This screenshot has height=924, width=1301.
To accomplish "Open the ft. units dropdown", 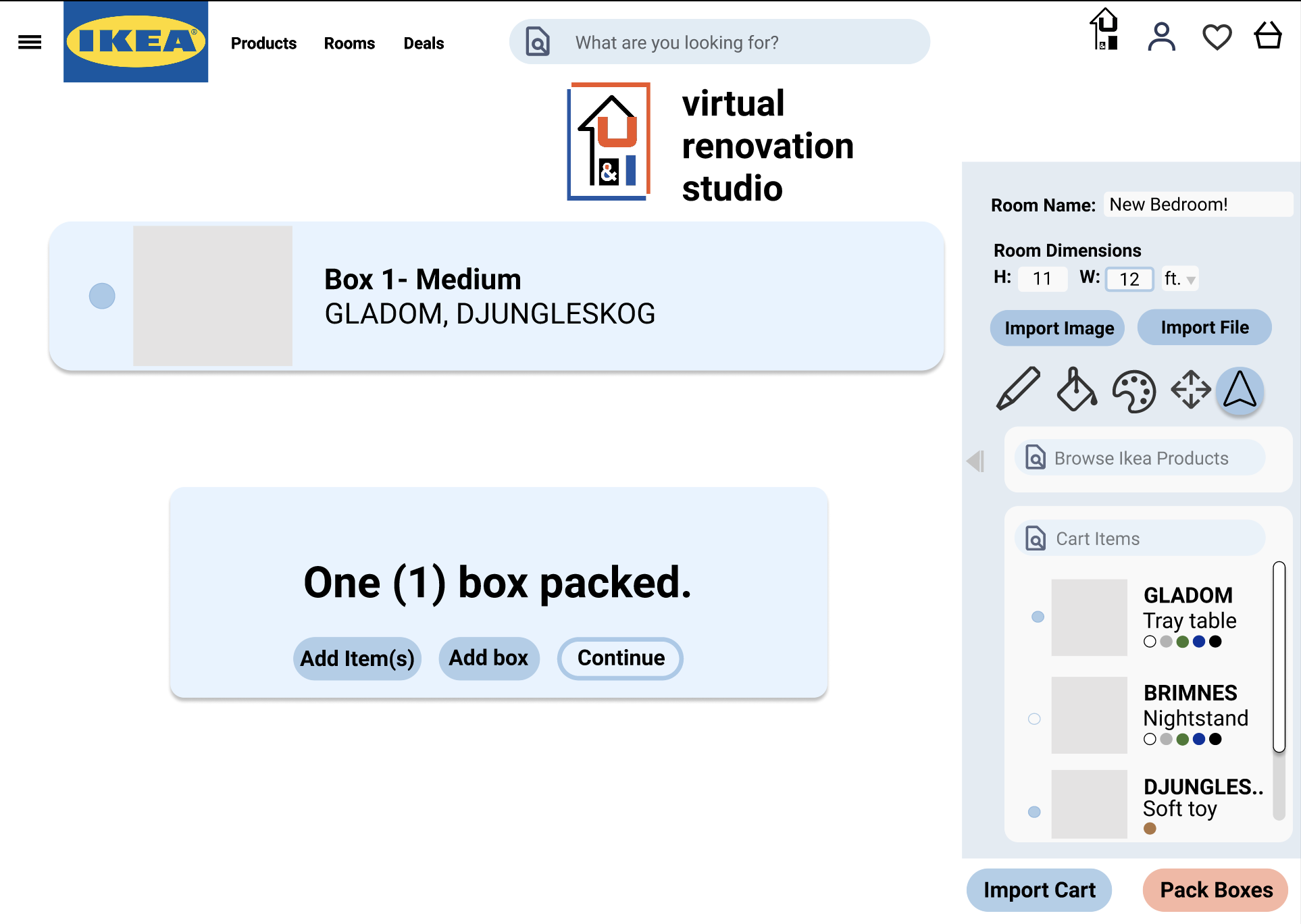I will pyautogui.click(x=1180, y=279).
